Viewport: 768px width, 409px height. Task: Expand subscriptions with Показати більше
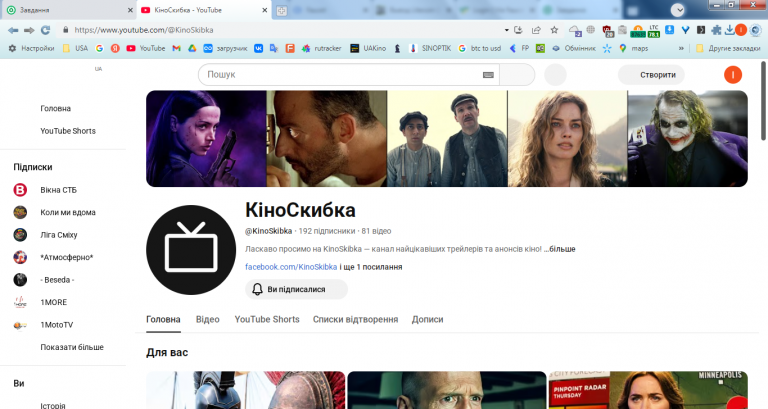[72, 347]
